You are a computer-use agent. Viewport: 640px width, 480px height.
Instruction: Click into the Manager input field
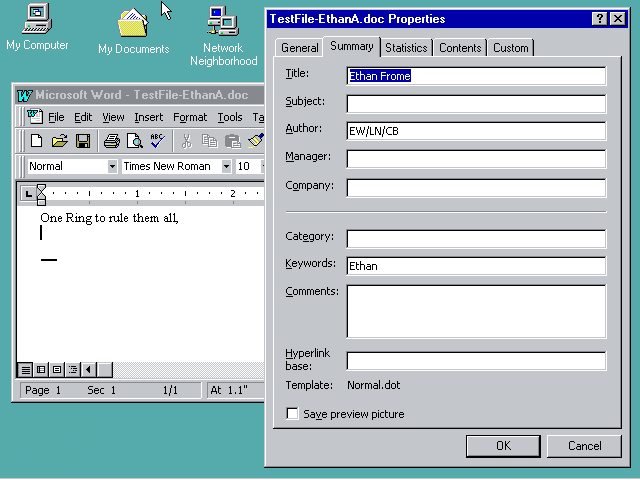tap(476, 159)
